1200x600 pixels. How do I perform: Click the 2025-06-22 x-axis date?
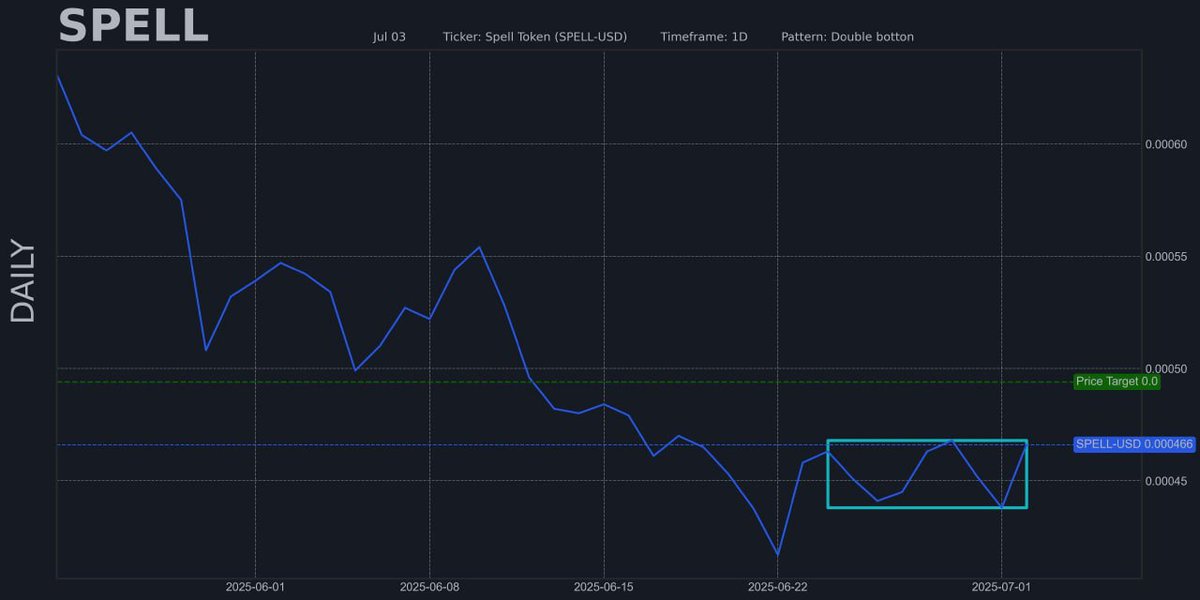click(x=777, y=587)
